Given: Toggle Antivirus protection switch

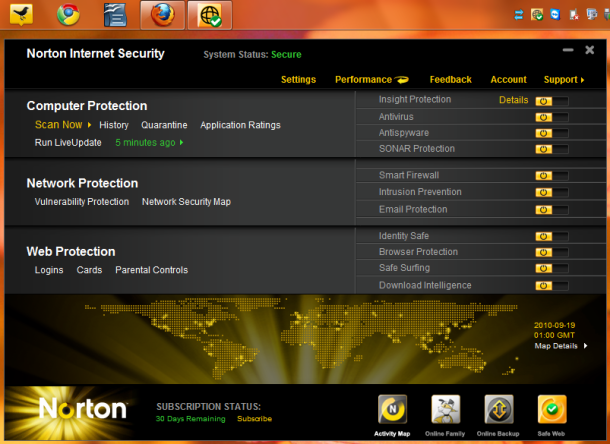Looking at the screenshot, I should pyautogui.click(x=552, y=117).
